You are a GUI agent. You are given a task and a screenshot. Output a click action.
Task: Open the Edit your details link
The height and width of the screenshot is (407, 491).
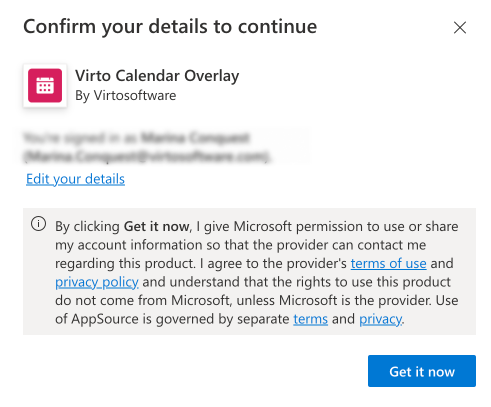click(x=75, y=179)
